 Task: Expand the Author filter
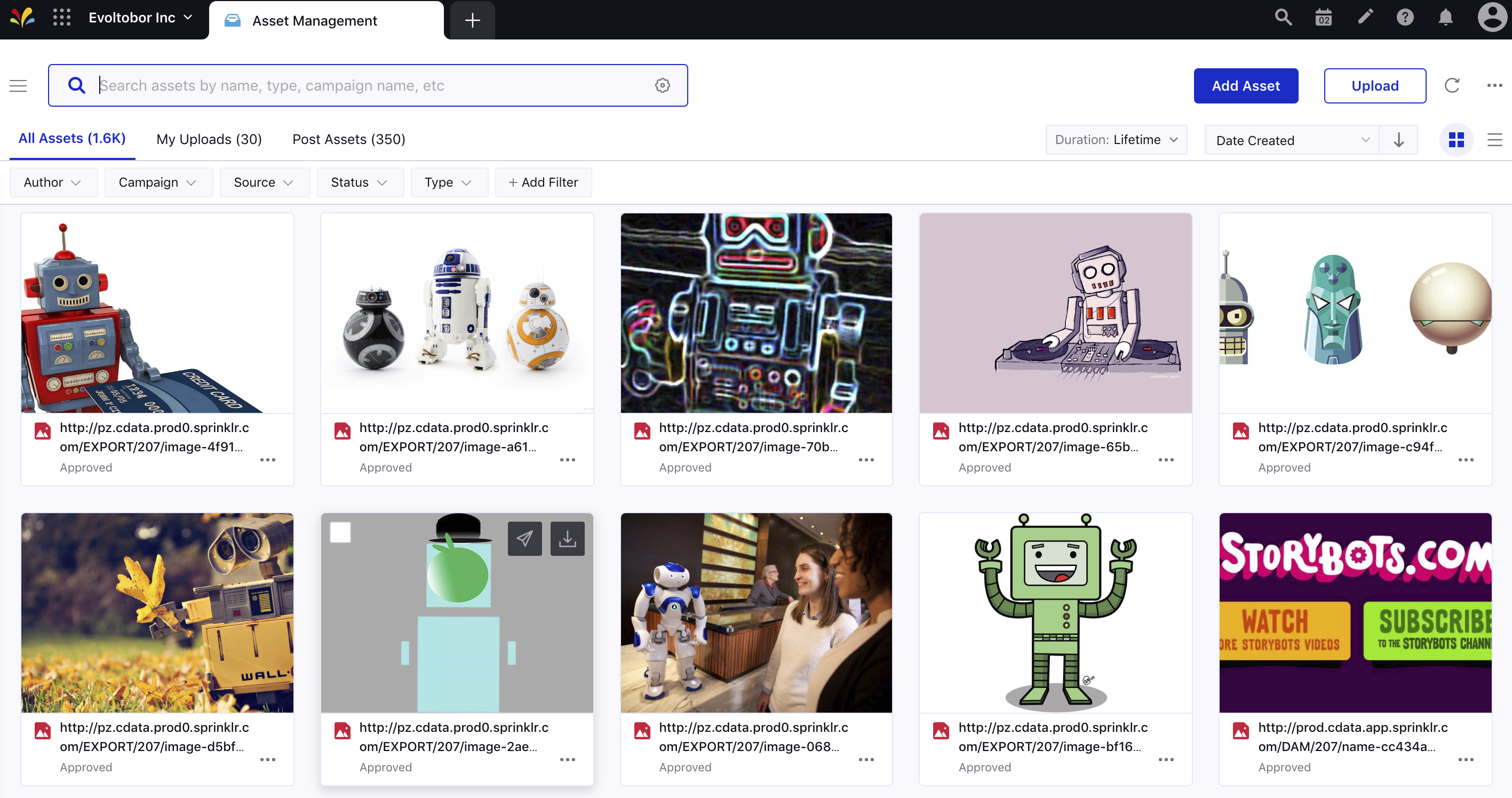(x=53, y=182)
